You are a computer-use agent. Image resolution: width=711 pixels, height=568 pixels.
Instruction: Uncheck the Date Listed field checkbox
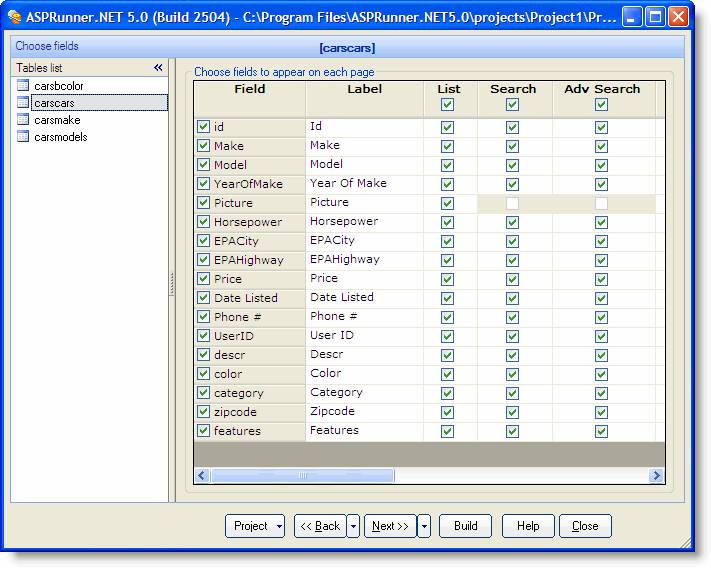(203, 298)
